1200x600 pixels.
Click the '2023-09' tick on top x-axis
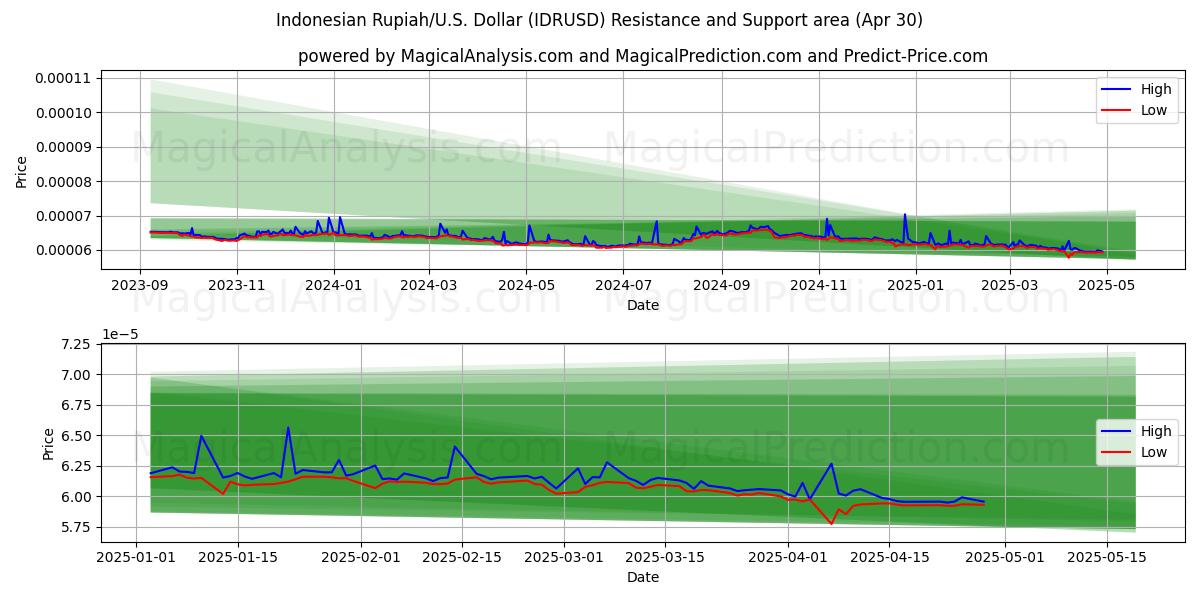[139, 285]
